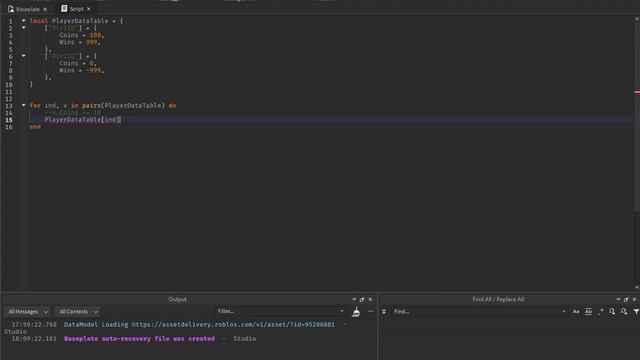640x360 pixels.
Task: Collapse the for loop fold on line 13
Action: pos(23,105)
